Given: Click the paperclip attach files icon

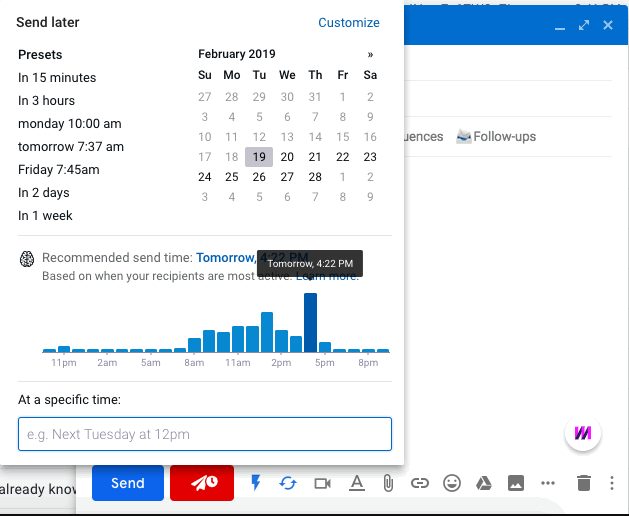Looking at the screenshot, I should 388,483.
